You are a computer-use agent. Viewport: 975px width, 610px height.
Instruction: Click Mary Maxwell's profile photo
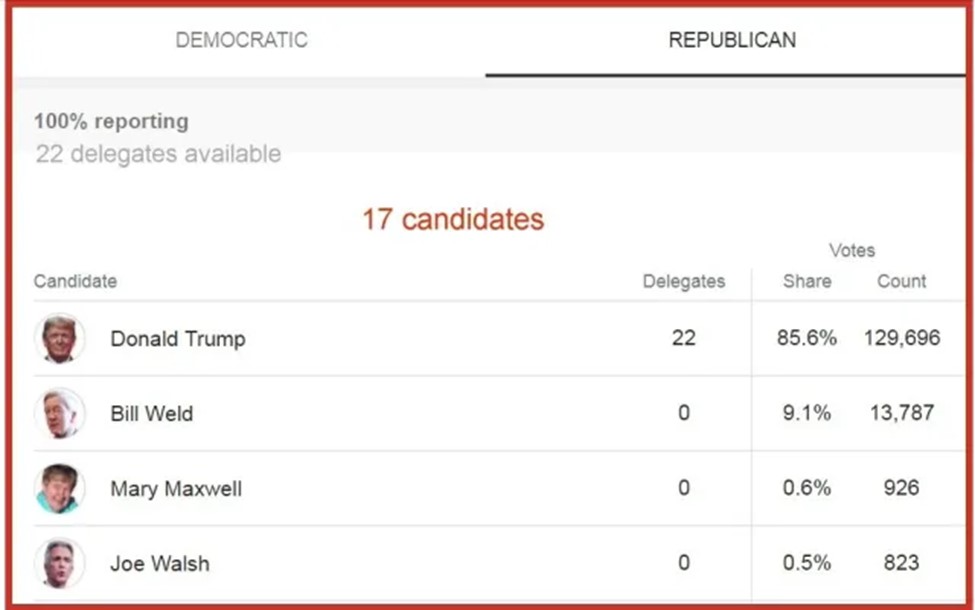click(x=61, y=489)
